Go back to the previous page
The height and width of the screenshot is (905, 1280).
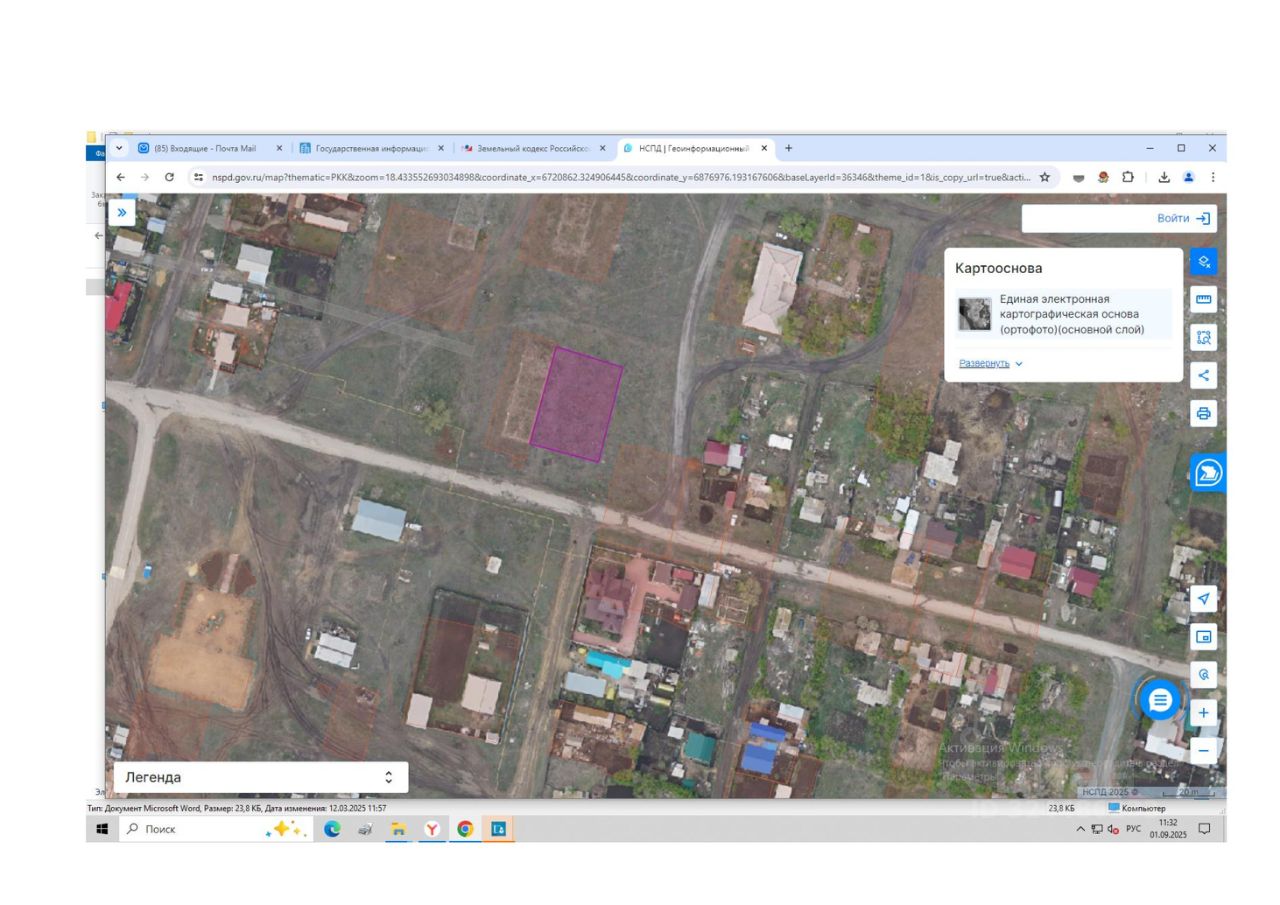[121, 177]
